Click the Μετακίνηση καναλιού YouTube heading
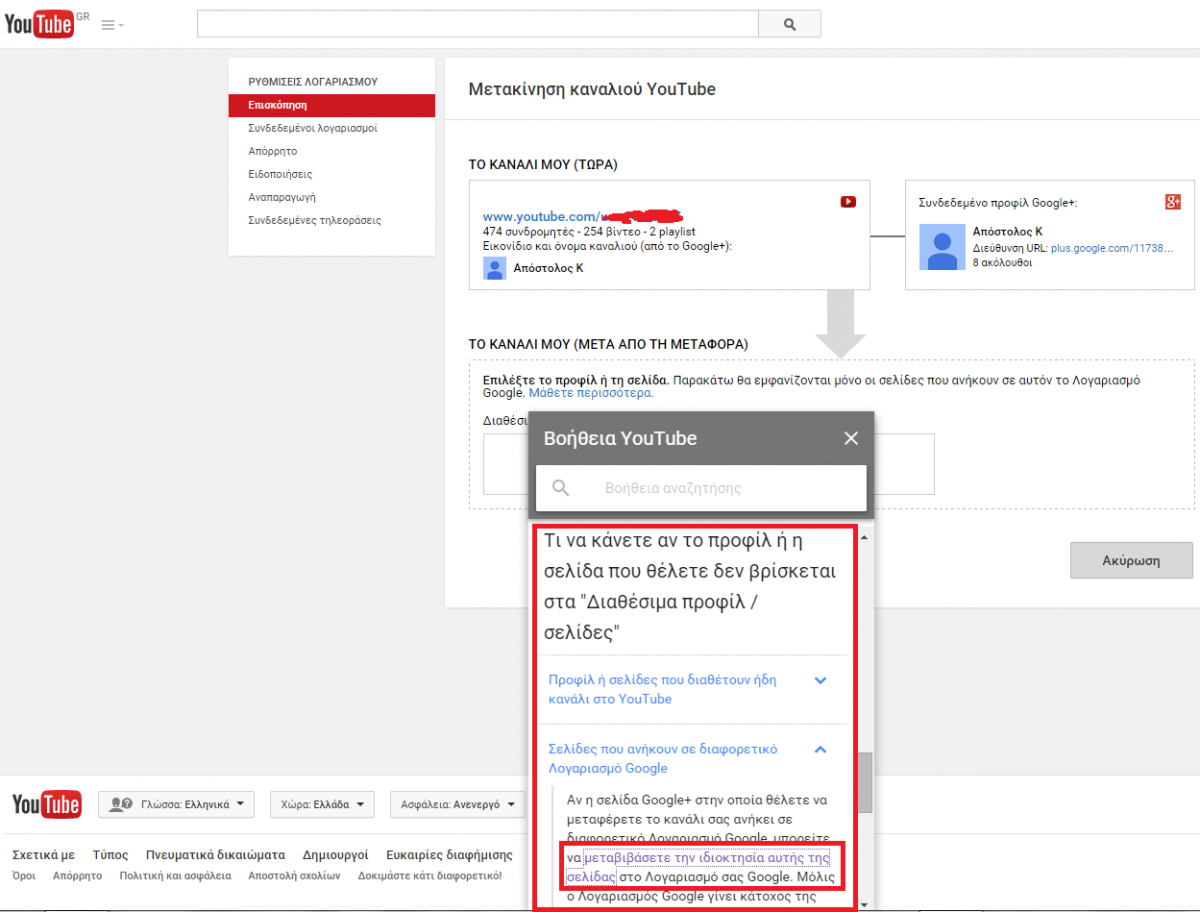The height and width of the screenshot is (912, 1200). pos(592,89)
